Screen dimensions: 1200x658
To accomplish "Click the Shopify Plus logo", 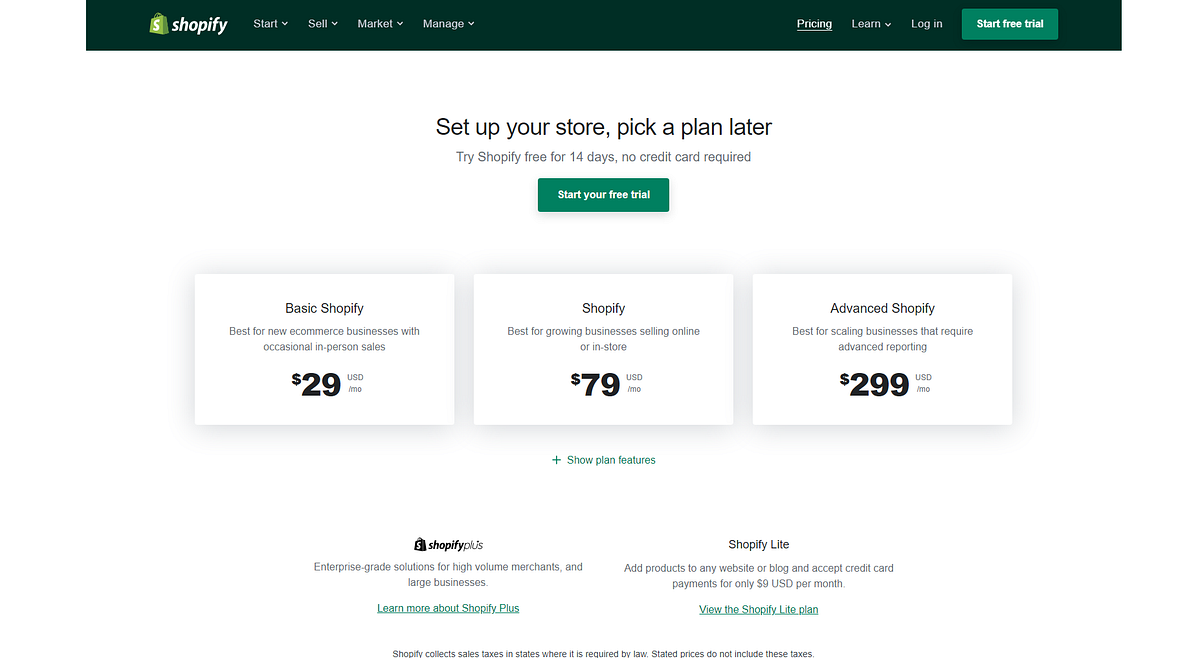I will click(x=448, y=545).
